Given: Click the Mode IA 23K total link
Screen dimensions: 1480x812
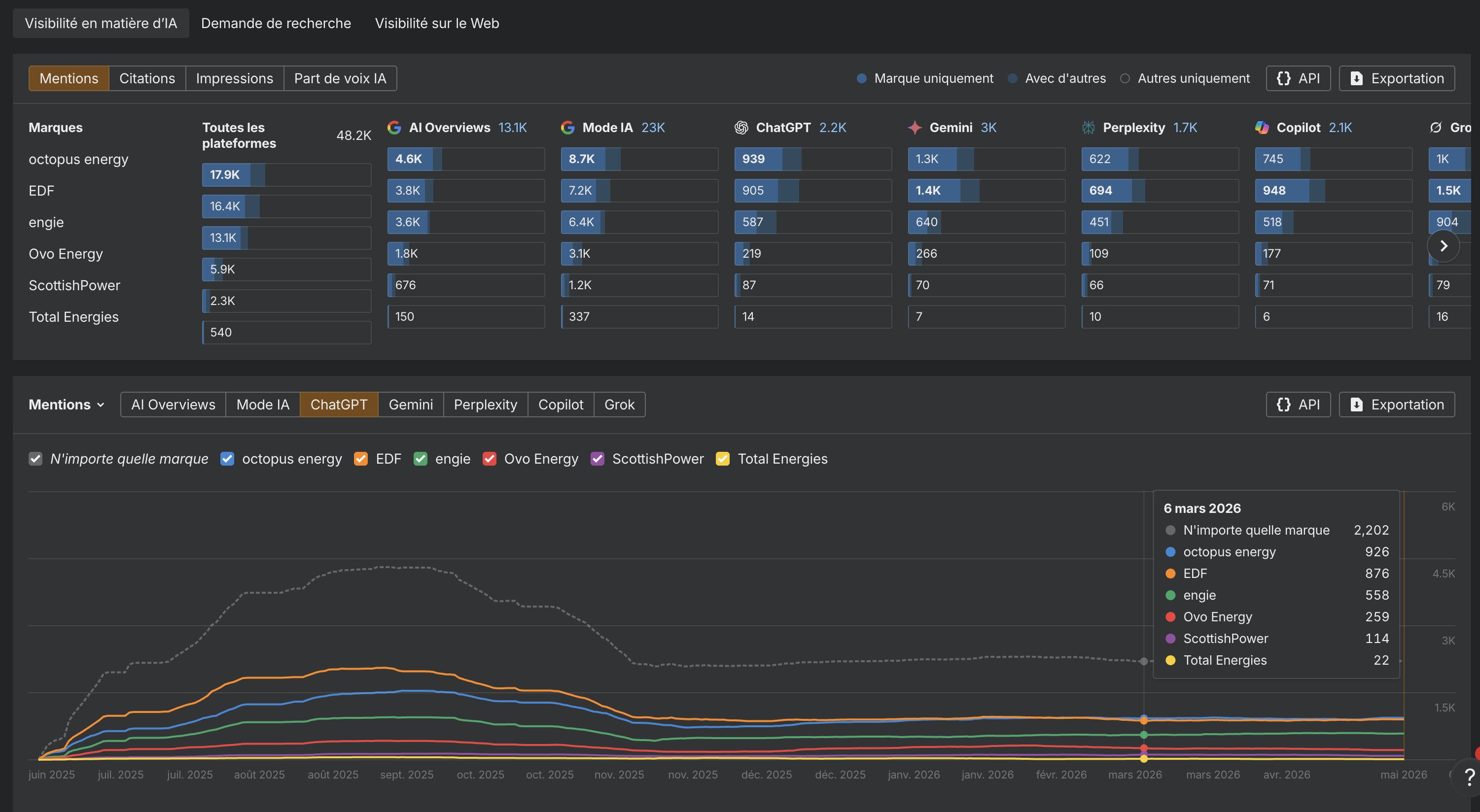Looking at the screenshot, I should (653, 128).
